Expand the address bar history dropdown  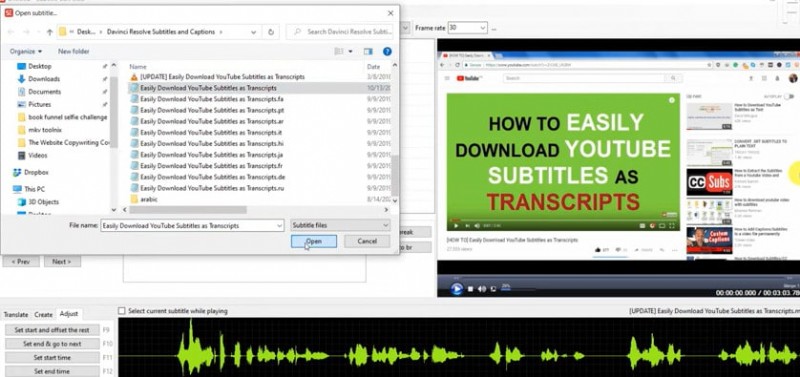point(254,32)
